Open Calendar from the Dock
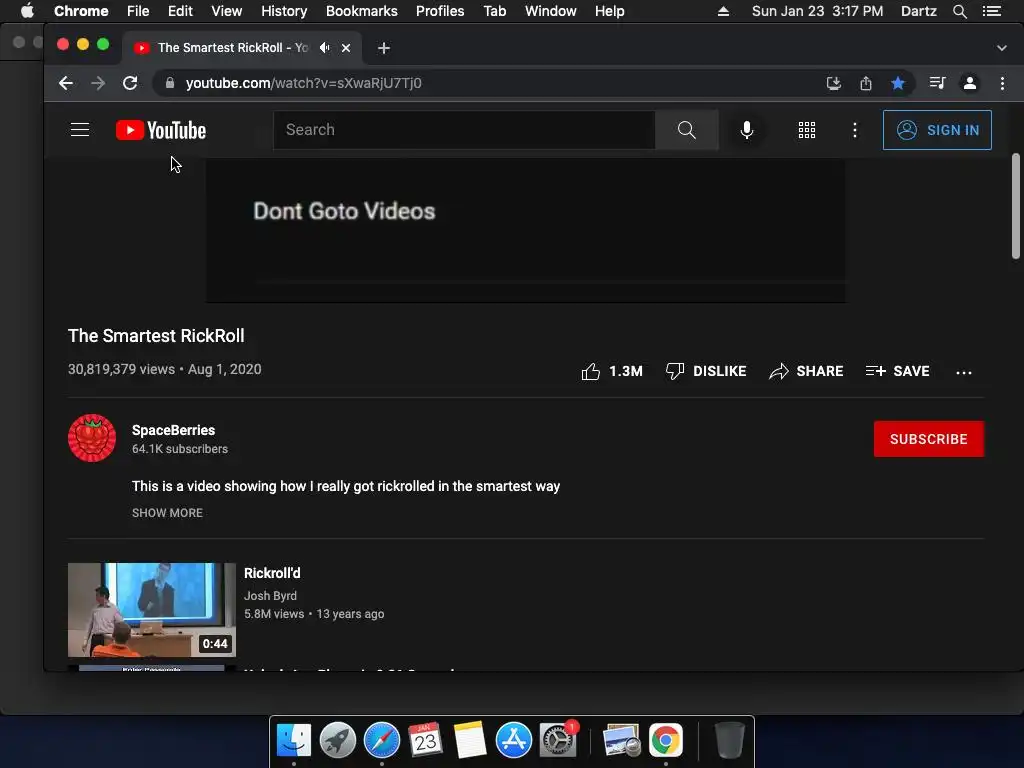1024x768 pixels. [425, 740]
